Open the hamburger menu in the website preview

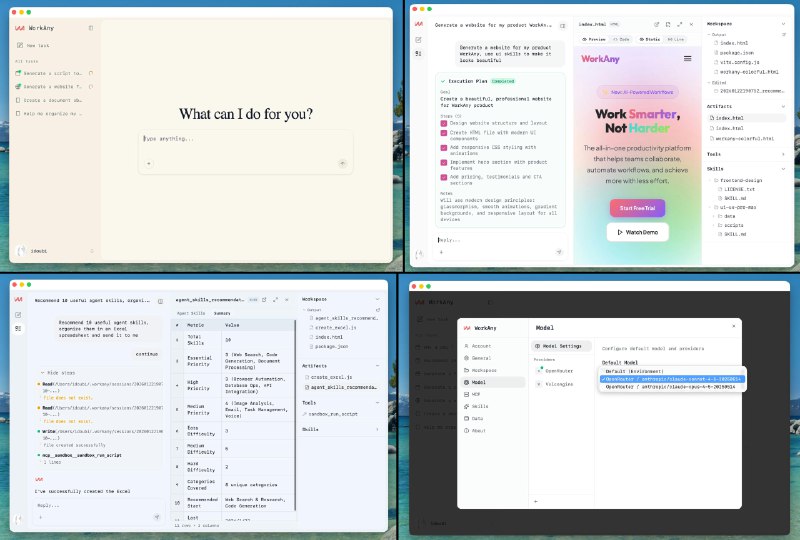(x=687, y=59)
